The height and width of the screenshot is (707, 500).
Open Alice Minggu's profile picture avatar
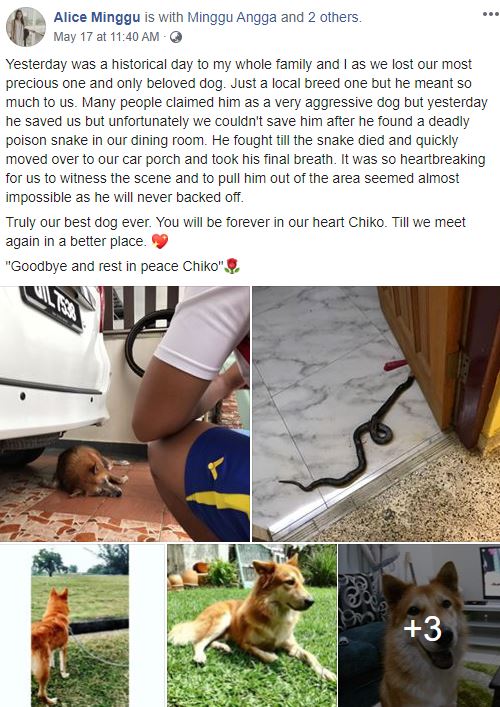(26, 27)
